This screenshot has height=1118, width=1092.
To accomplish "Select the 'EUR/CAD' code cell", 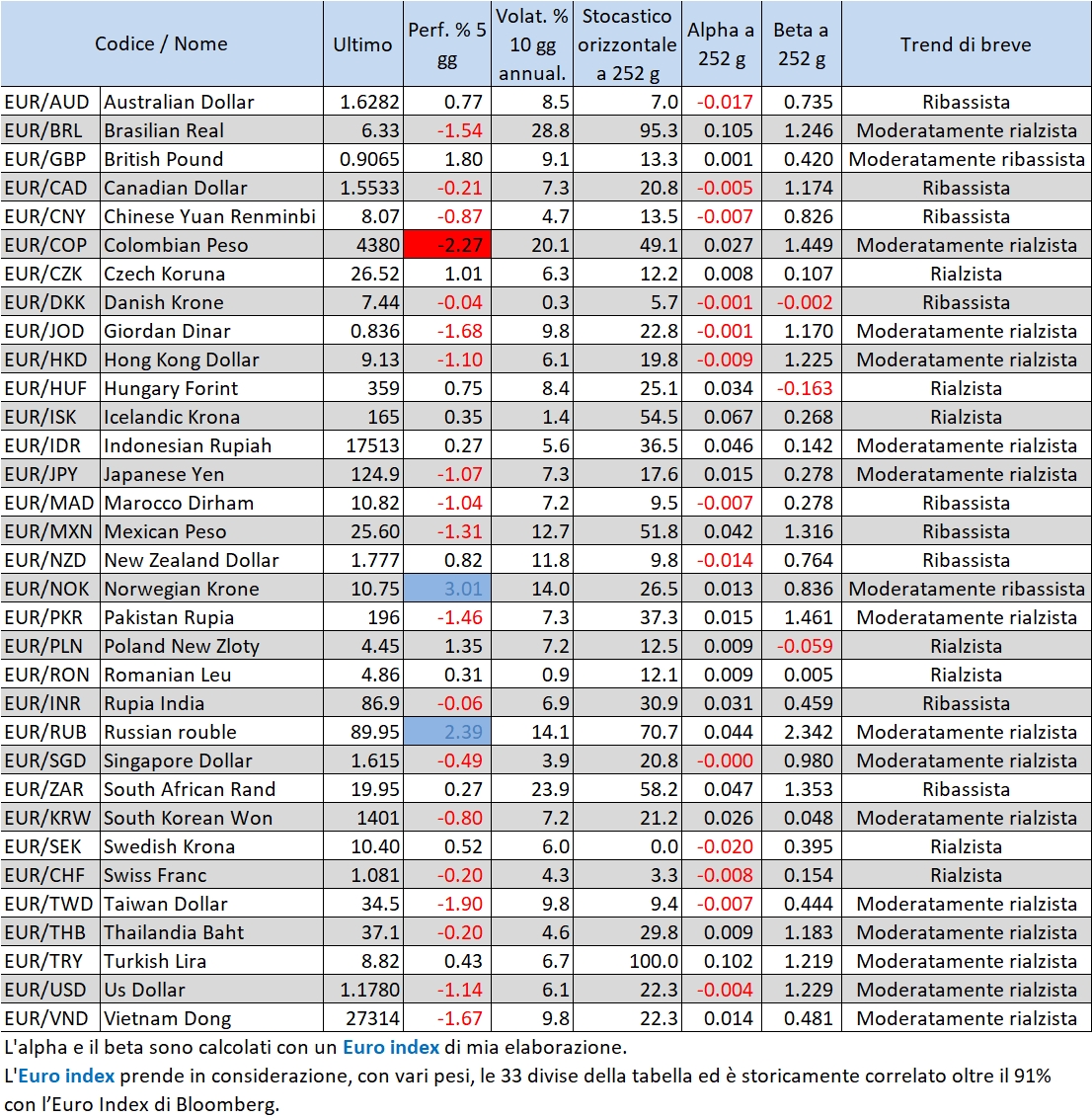I will tap(50, 188).
